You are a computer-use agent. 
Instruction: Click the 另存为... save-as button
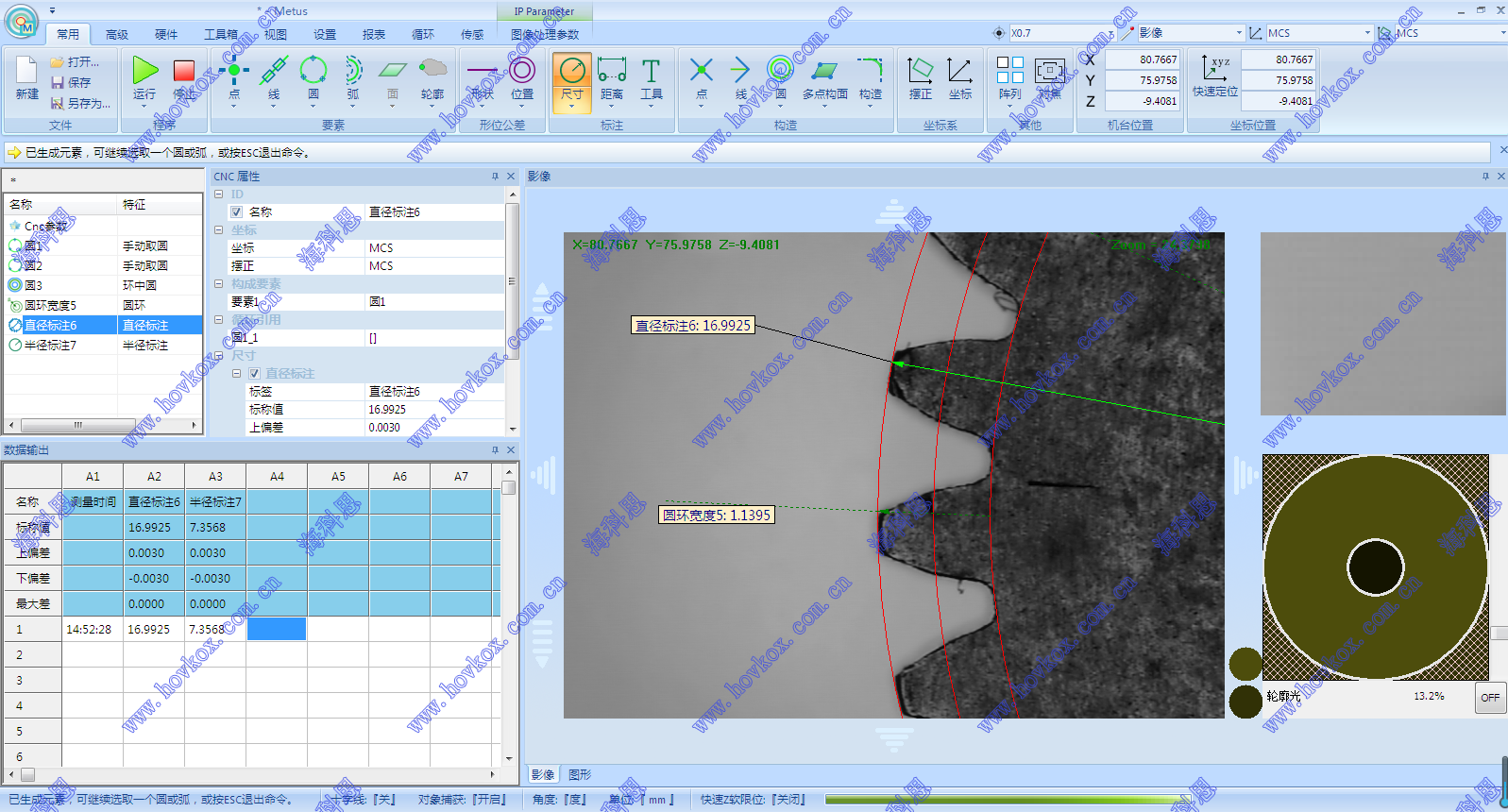coord(82,103)
